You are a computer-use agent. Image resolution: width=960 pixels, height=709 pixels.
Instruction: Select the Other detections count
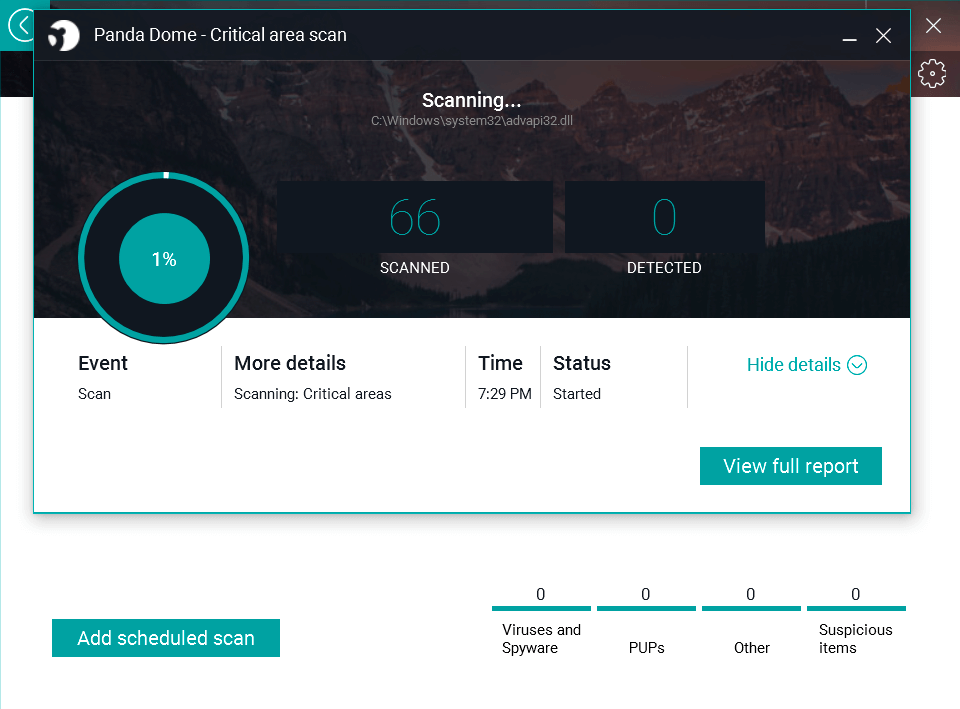751,595
